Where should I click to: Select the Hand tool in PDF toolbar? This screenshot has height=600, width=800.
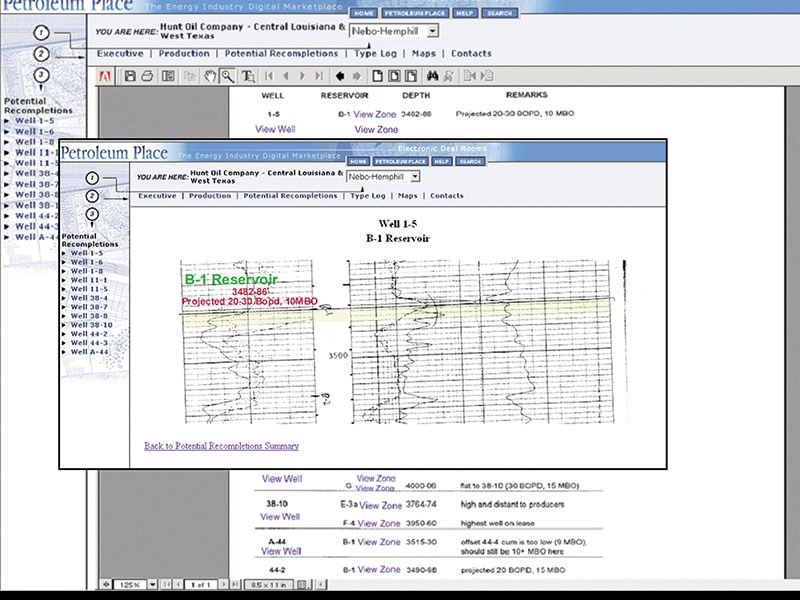pyautogui.click(x=210, y=76)
